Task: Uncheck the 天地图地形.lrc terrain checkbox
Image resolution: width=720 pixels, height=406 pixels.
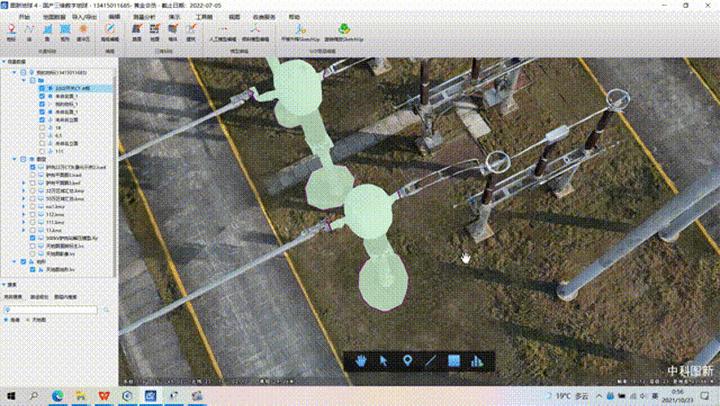Action: (33, 270)
